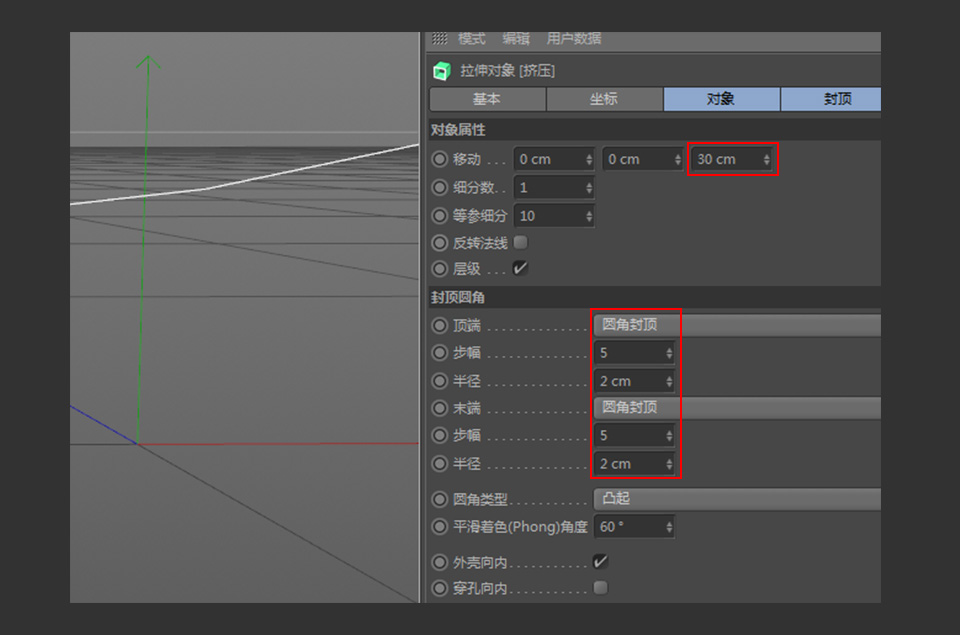The height and width of the screenshot is (635, 960).
Task: Switch to the 坐标 tab
Action: [604, 99]
